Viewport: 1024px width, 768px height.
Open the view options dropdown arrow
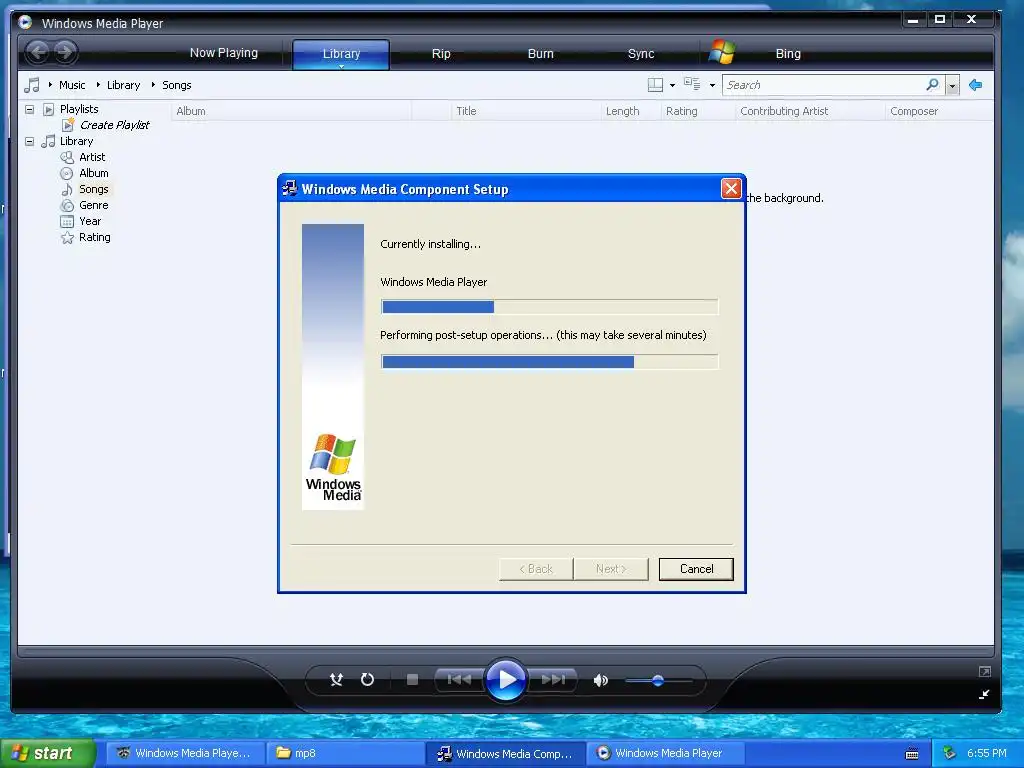(712, 86)
